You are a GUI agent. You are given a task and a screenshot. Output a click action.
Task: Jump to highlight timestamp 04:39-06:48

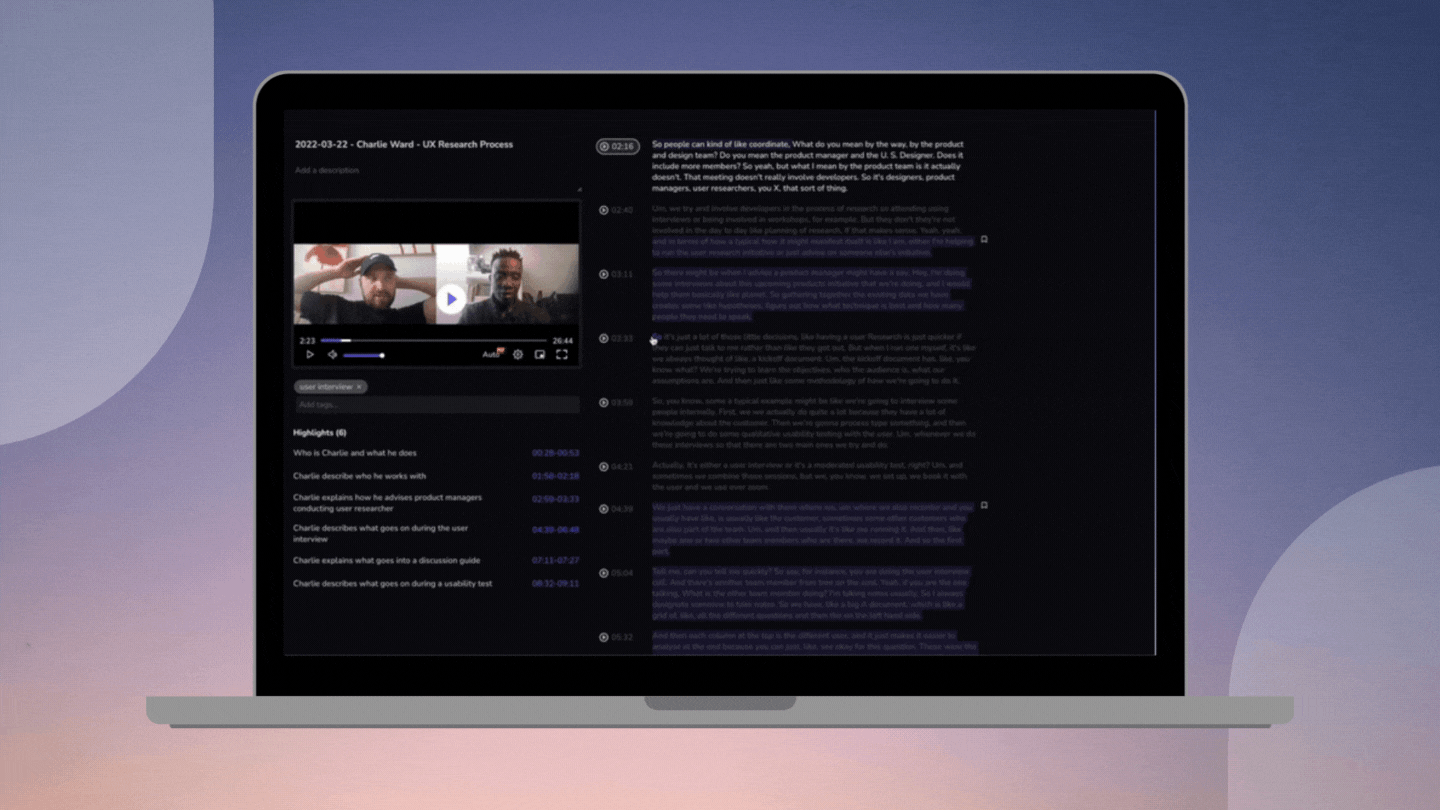point(555,529)
